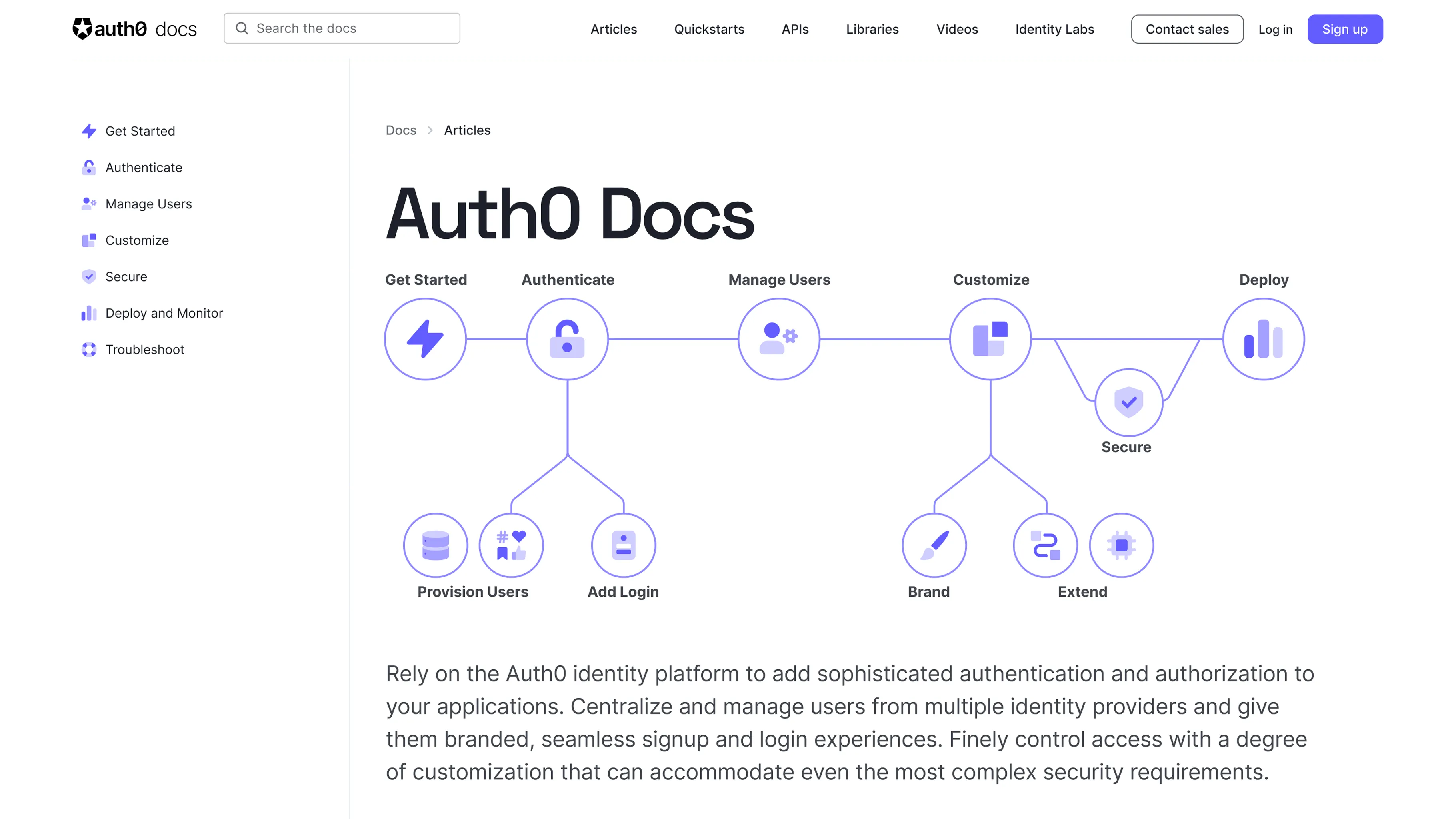Open the search magnifier in search bar
The height and width of the screenshot is (819, 1456).
(x=243, y=28)
